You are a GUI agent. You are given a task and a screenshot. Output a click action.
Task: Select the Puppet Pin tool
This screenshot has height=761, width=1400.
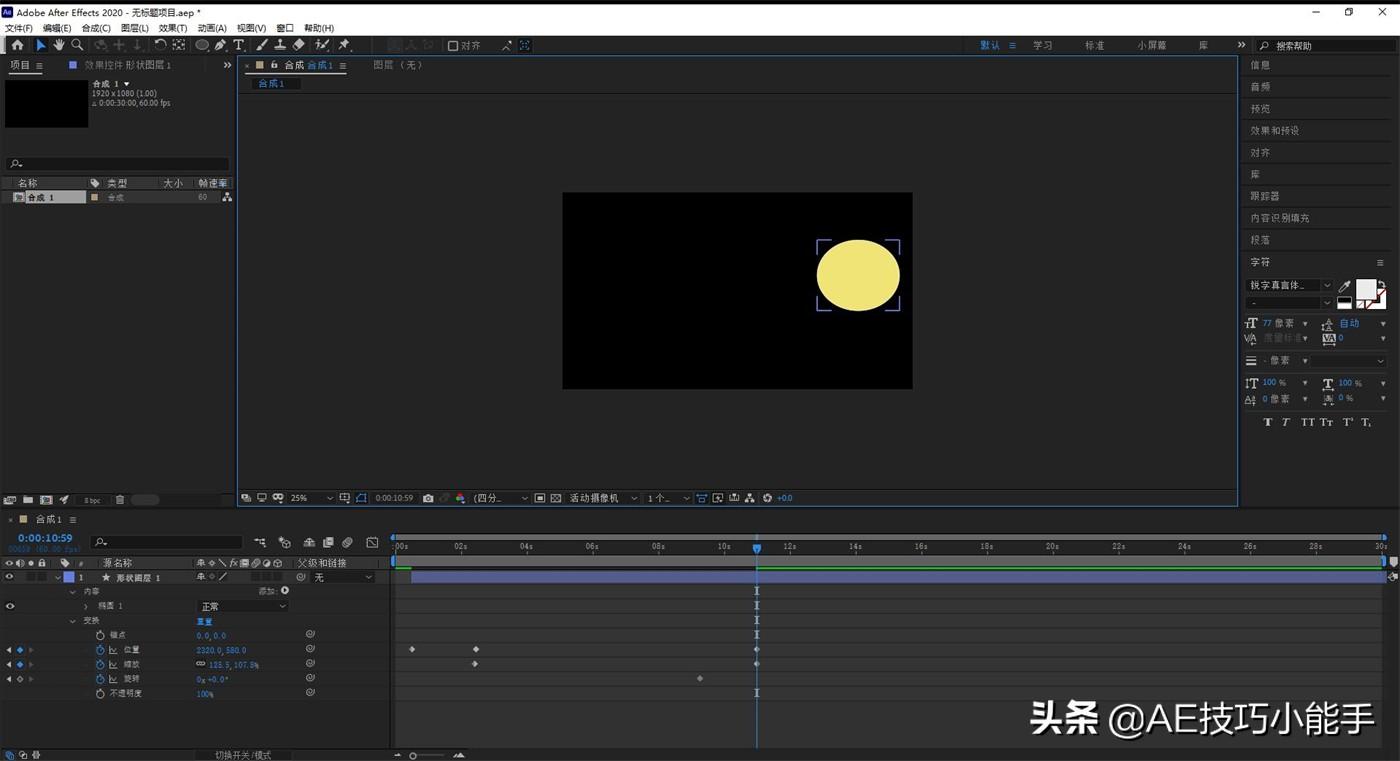[x=344, y=45]
